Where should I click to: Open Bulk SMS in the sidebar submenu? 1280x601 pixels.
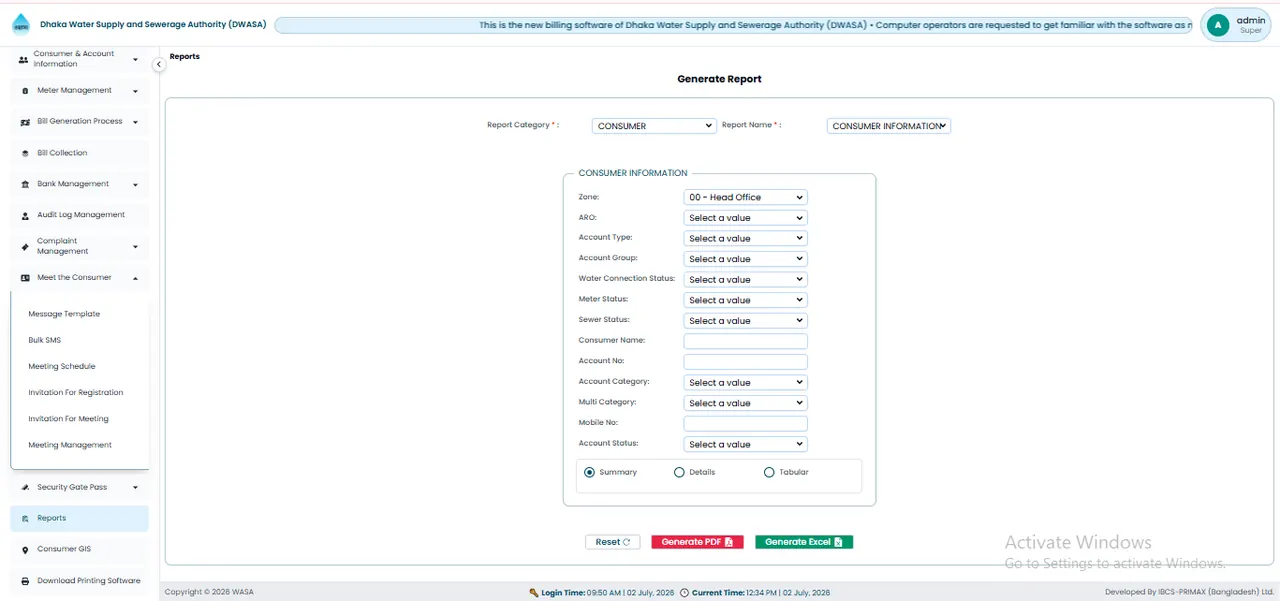45,340
